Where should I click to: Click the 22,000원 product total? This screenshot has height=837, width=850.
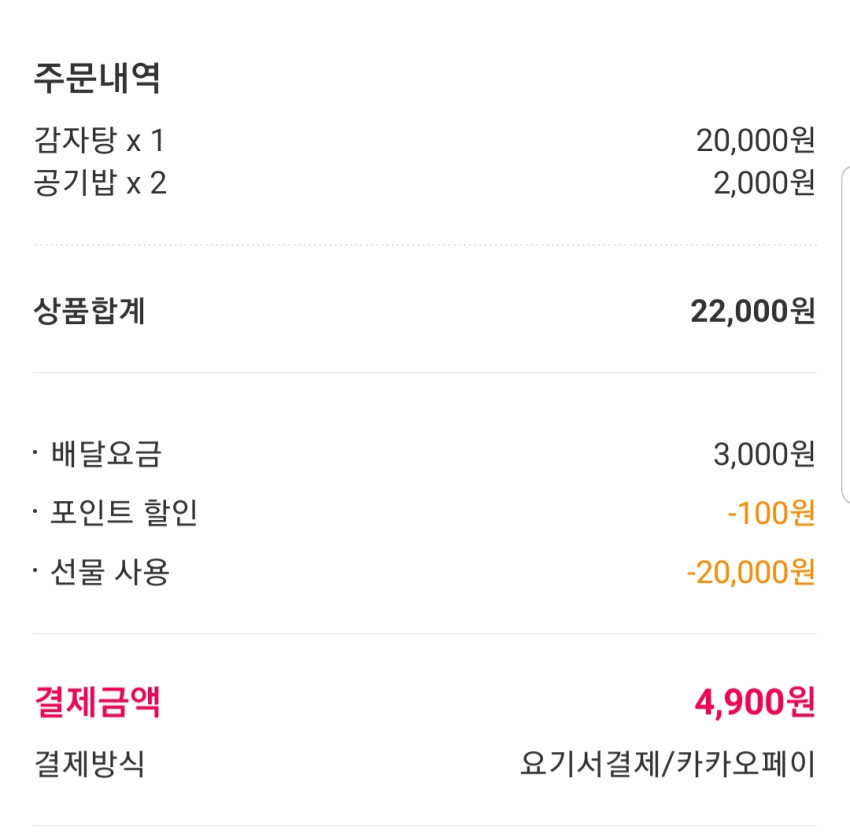(752, 311)
